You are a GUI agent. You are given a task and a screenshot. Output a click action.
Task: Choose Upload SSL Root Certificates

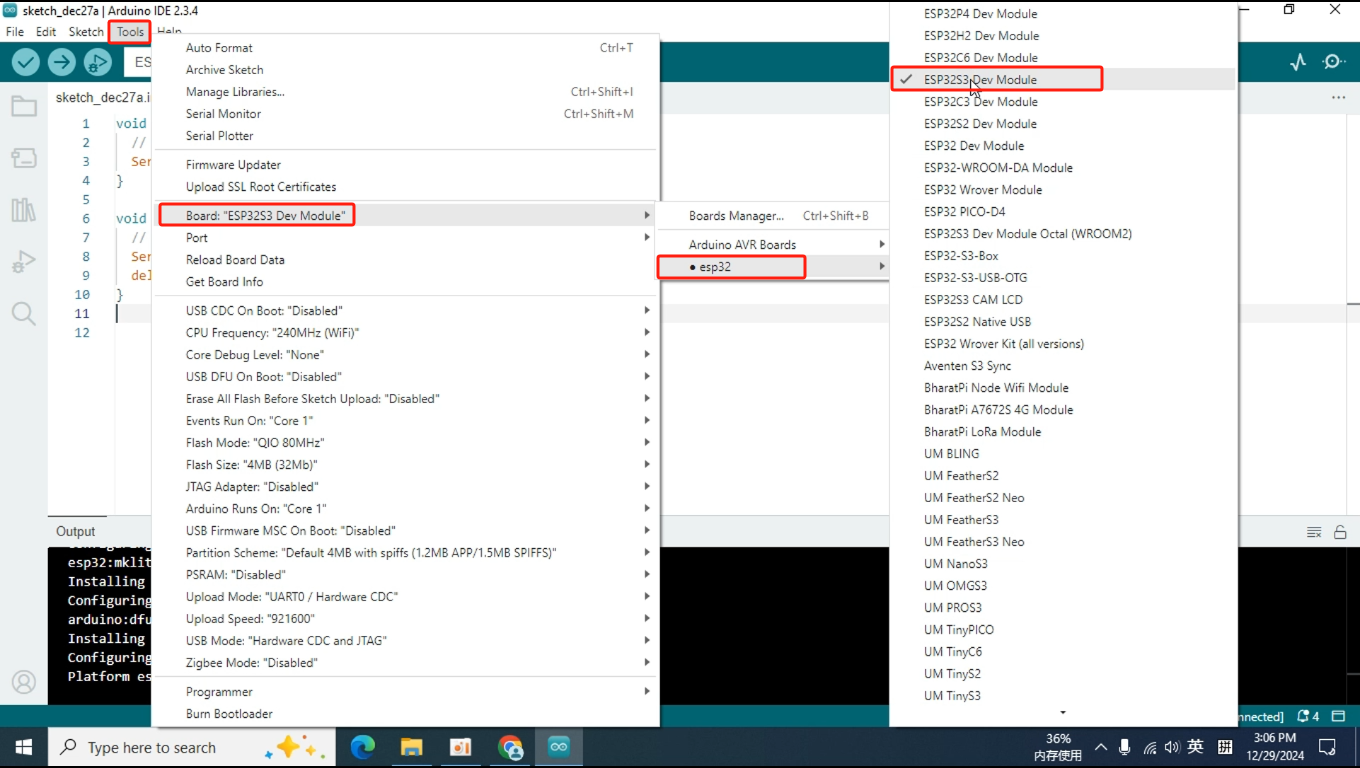(x=406, y=187)
